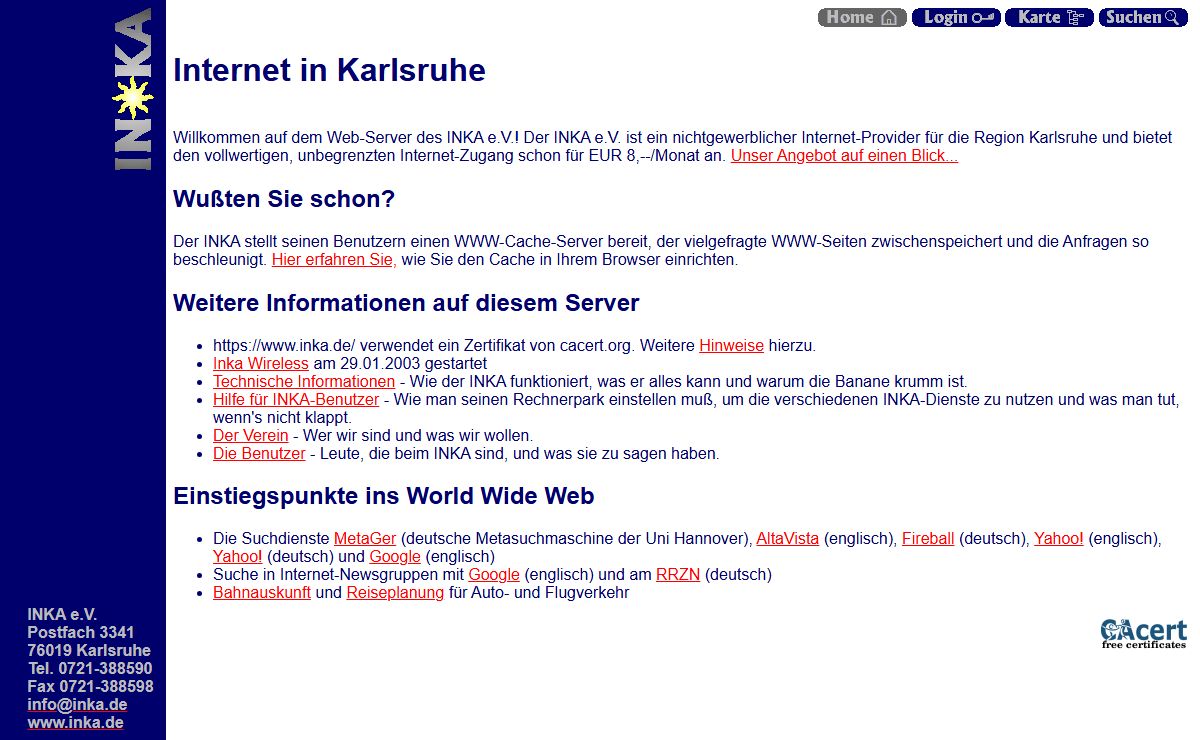Screen dimensions: 1200x740
Task: Open the Reiseplanung link
Action: [x=395, y=593]
